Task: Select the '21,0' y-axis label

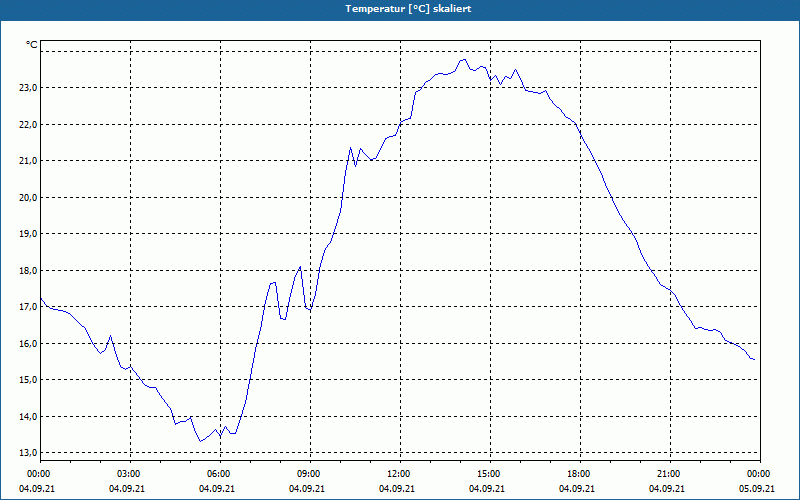Action: point(29,161)
